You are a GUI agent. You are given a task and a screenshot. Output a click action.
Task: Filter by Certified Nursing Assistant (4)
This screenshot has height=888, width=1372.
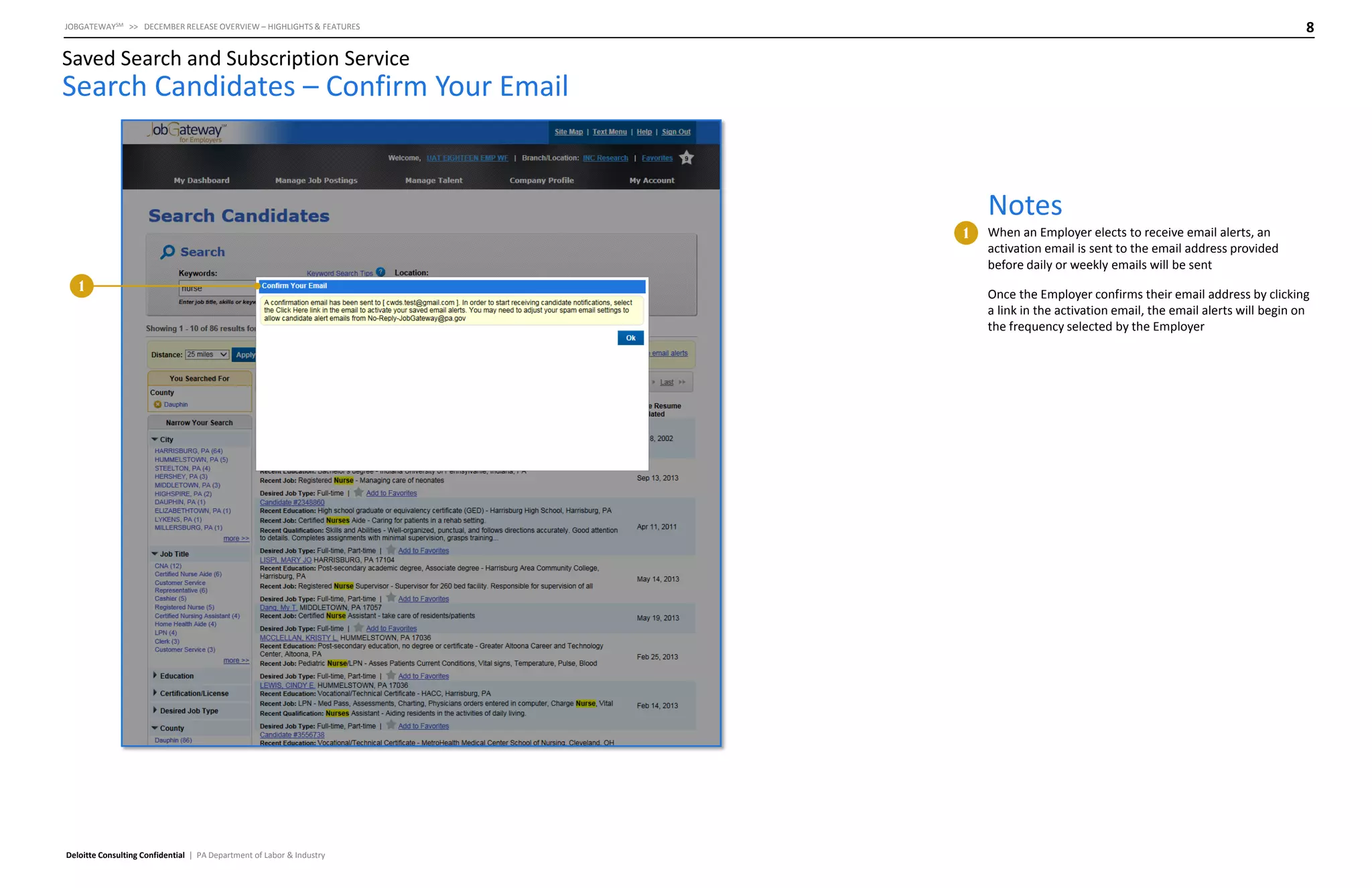(197, 616)
